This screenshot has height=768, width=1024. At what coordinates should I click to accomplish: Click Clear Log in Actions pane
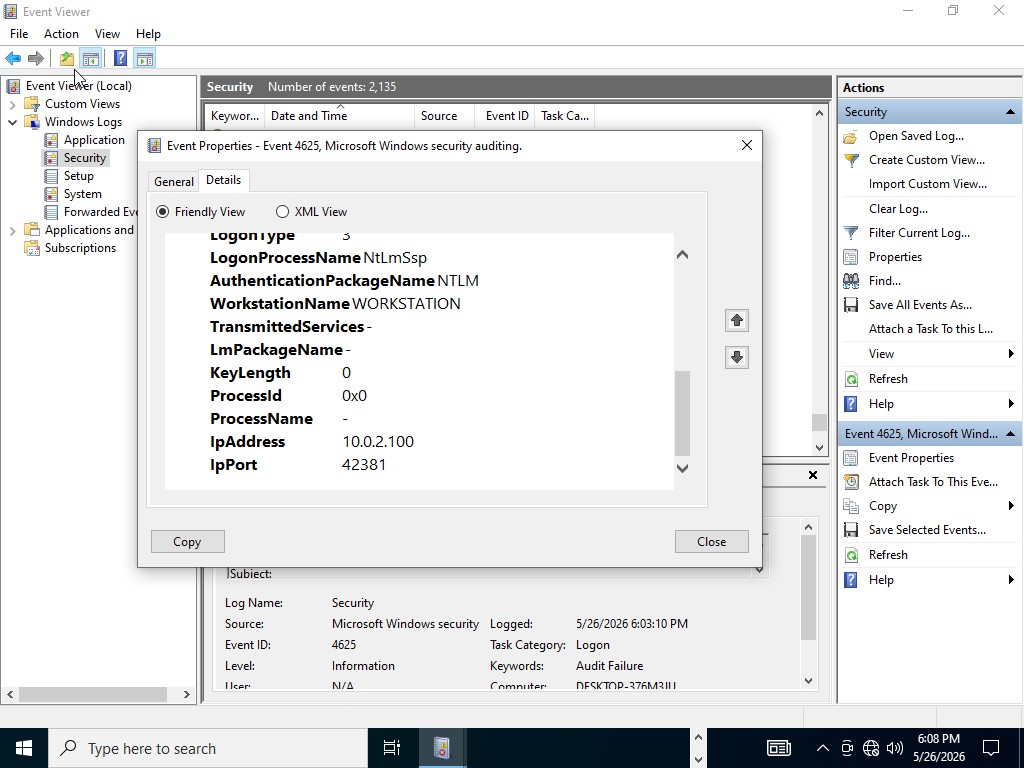(x=898, y=209)
